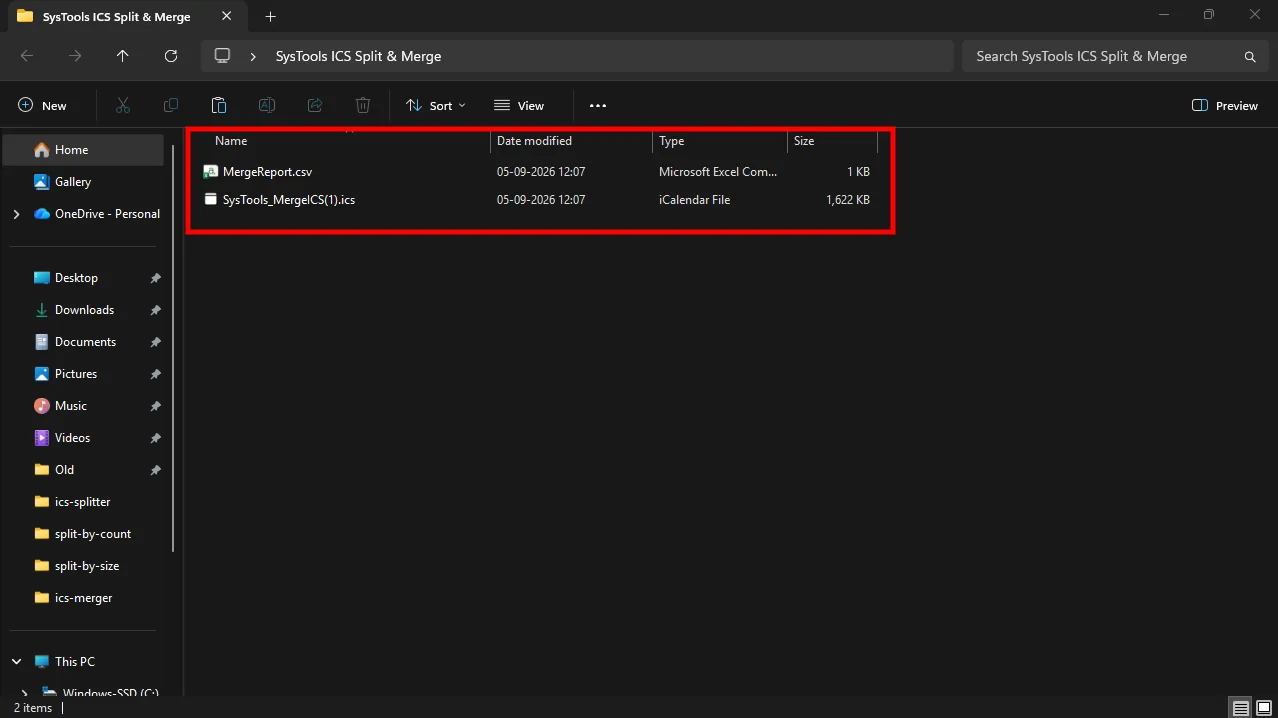
Task: Click the 1,622 KB size cell
Action: tap(848, 200)
